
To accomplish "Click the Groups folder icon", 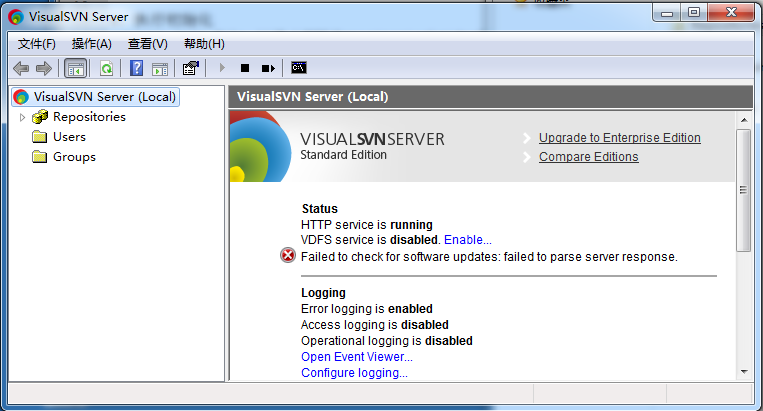I will pos(39,157).
